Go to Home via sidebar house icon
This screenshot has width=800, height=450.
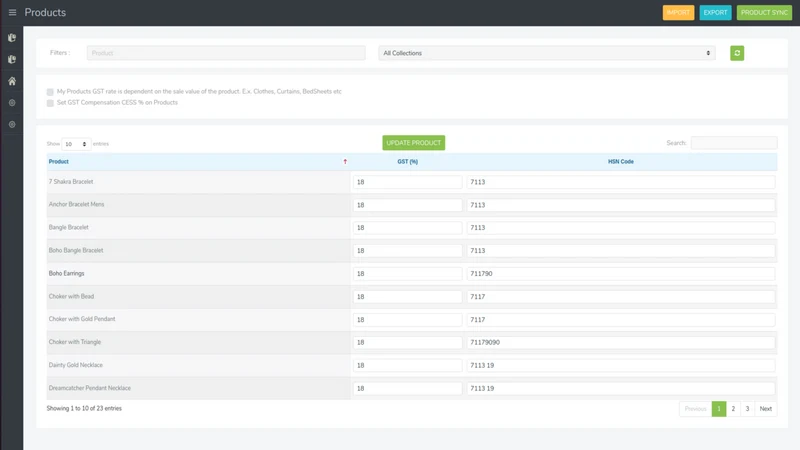[x=12, y=81]
